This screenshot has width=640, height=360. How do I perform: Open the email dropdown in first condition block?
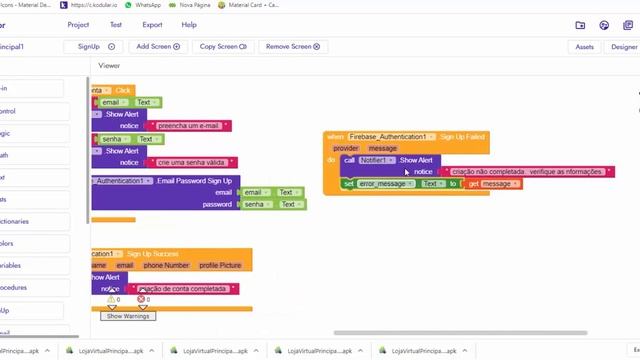[124, 102]
